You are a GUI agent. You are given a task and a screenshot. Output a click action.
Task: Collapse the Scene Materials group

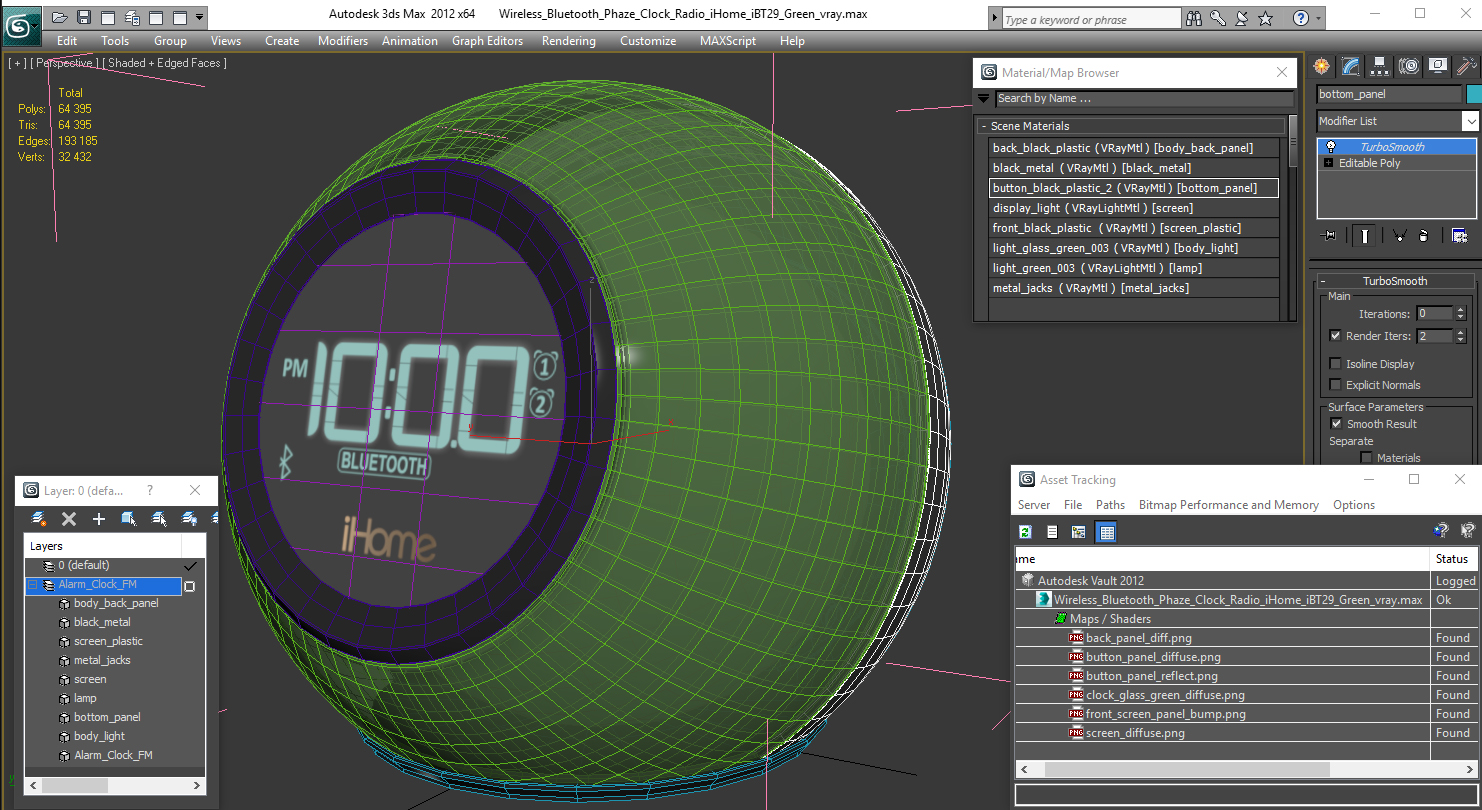point(983,126)
